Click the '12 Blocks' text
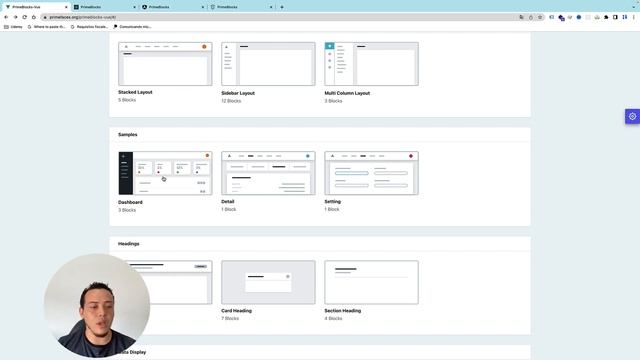 (231, 101)
